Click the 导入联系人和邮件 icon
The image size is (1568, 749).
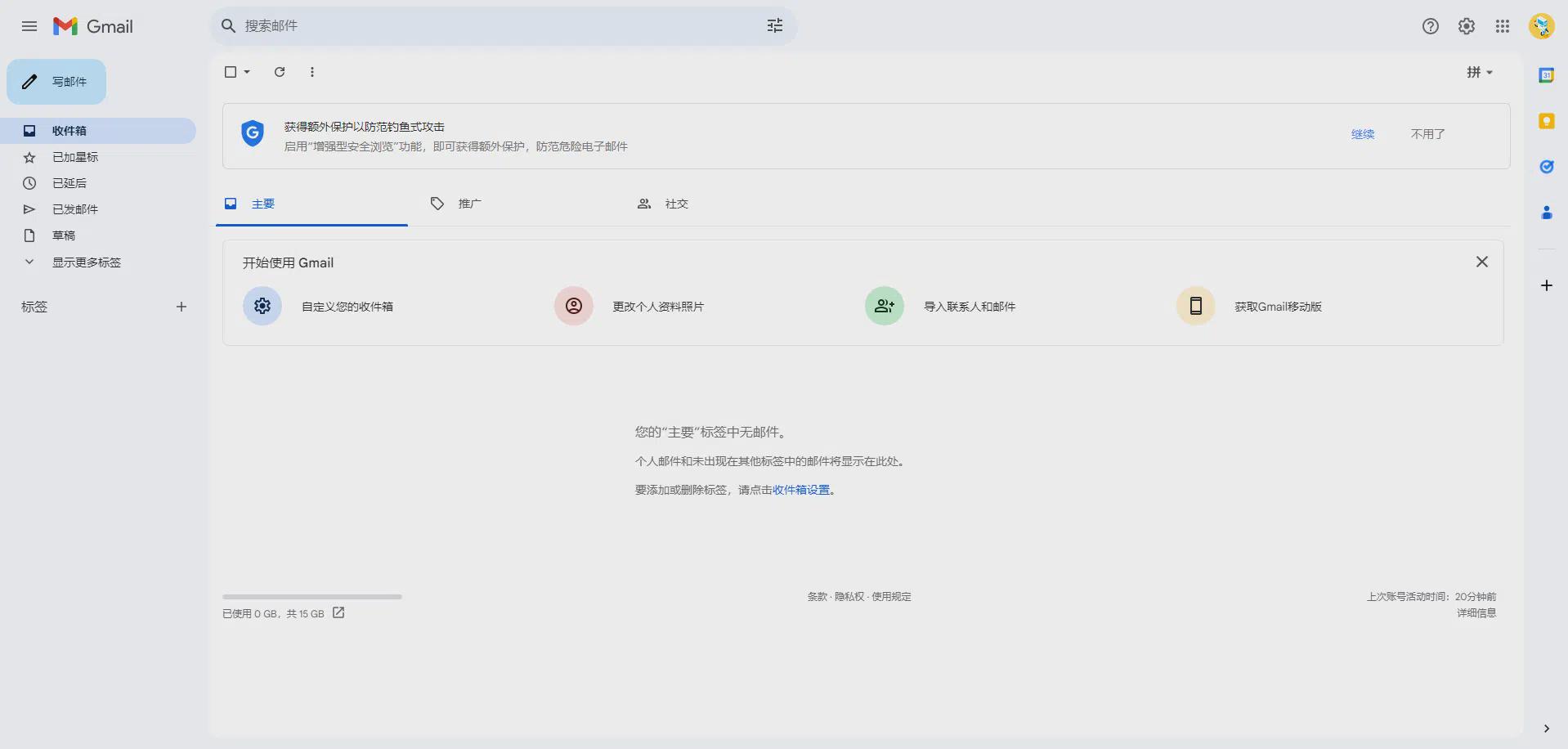(885, 306)
